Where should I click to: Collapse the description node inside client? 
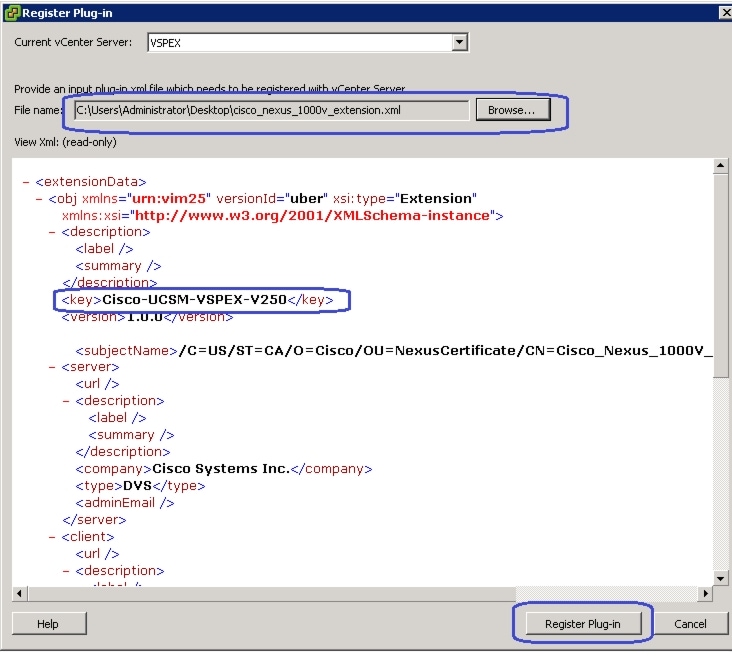[x=66, y=571]
